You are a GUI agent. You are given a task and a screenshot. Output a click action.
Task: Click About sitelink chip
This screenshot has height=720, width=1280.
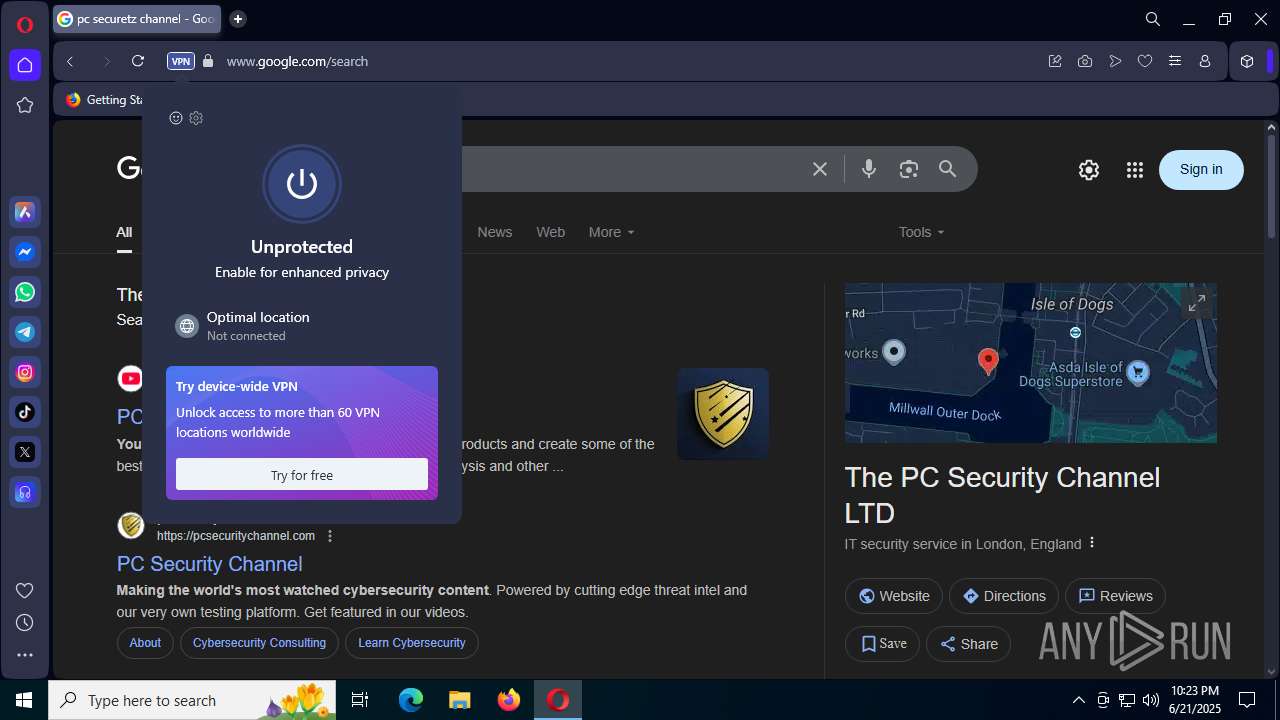145,643
